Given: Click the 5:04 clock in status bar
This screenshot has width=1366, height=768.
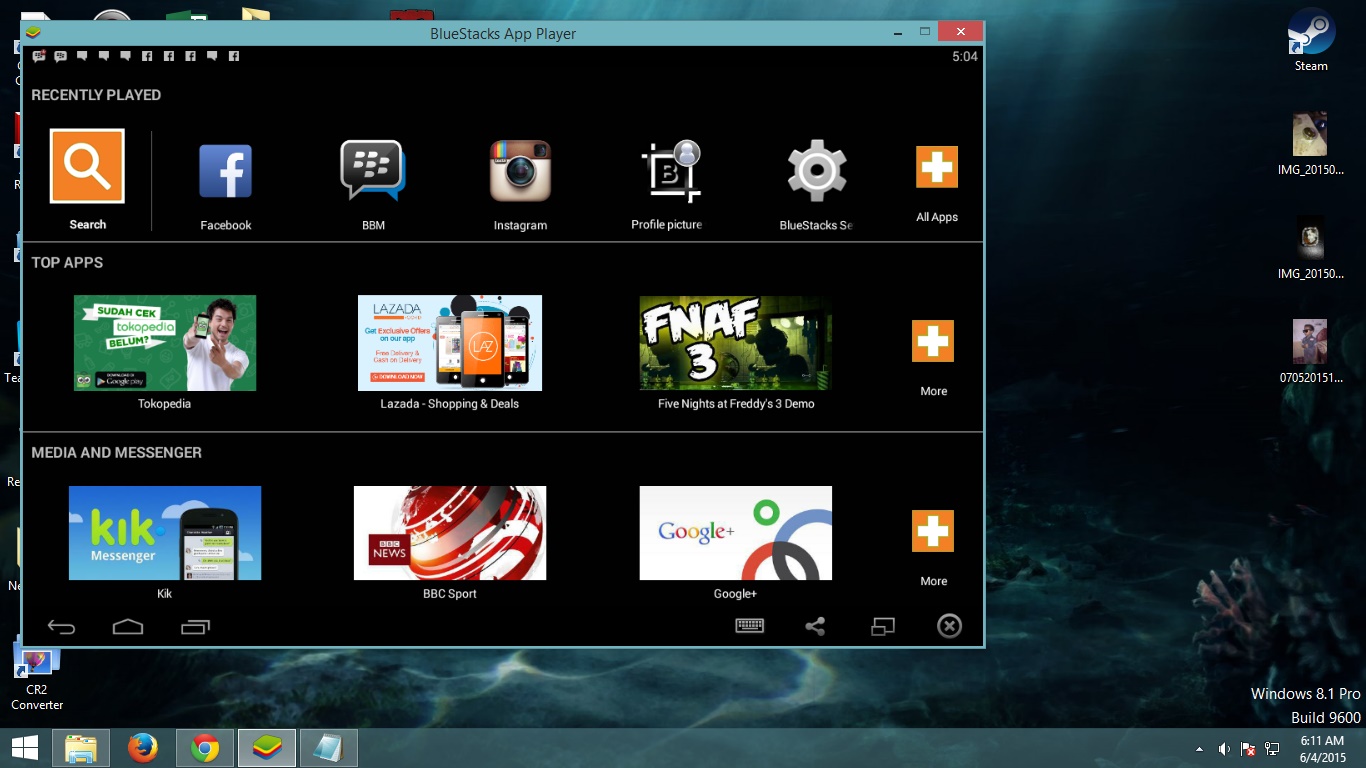Looking at the screenshot, I should tap(964, 57).
